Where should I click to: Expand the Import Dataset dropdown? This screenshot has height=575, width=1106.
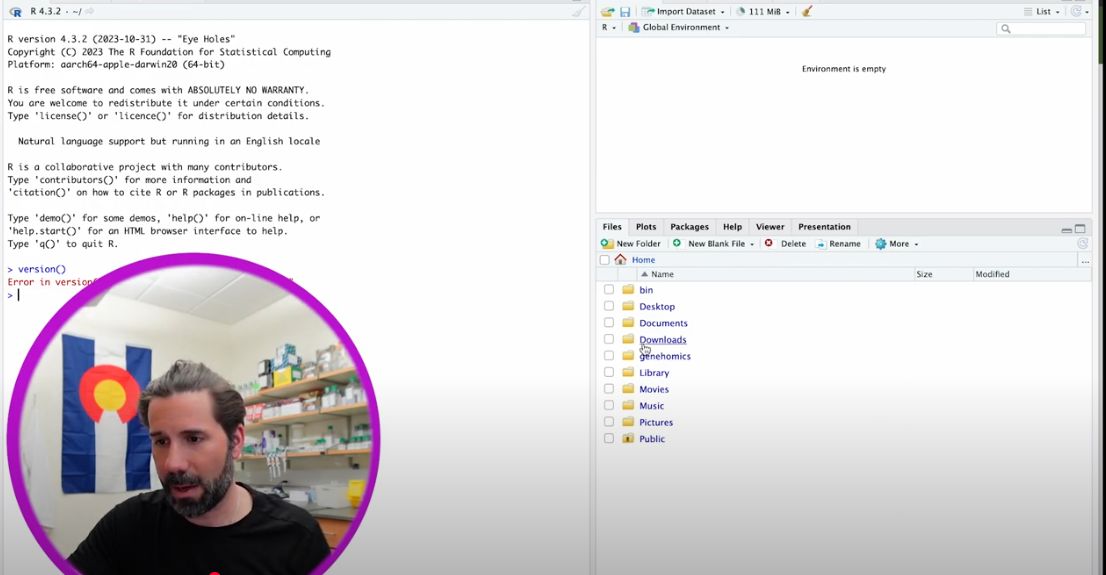tap(722, 12)
